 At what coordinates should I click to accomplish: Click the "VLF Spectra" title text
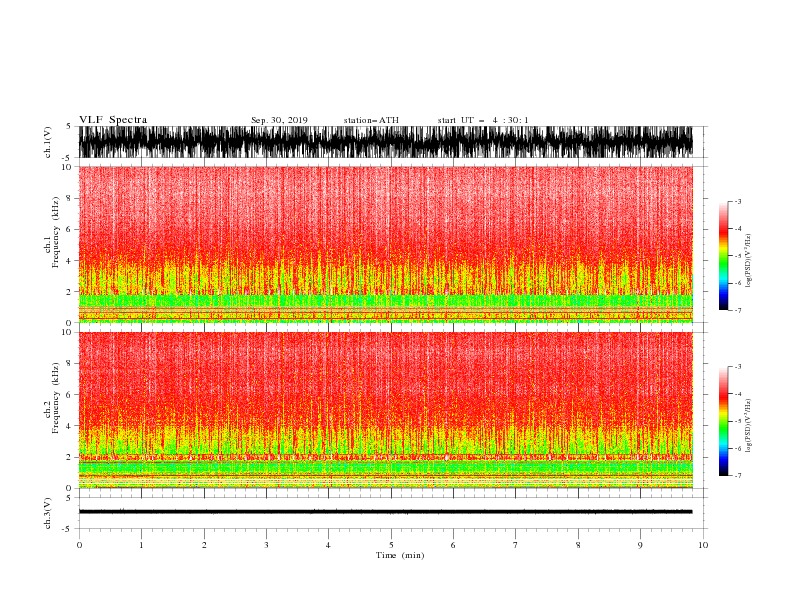113,120
